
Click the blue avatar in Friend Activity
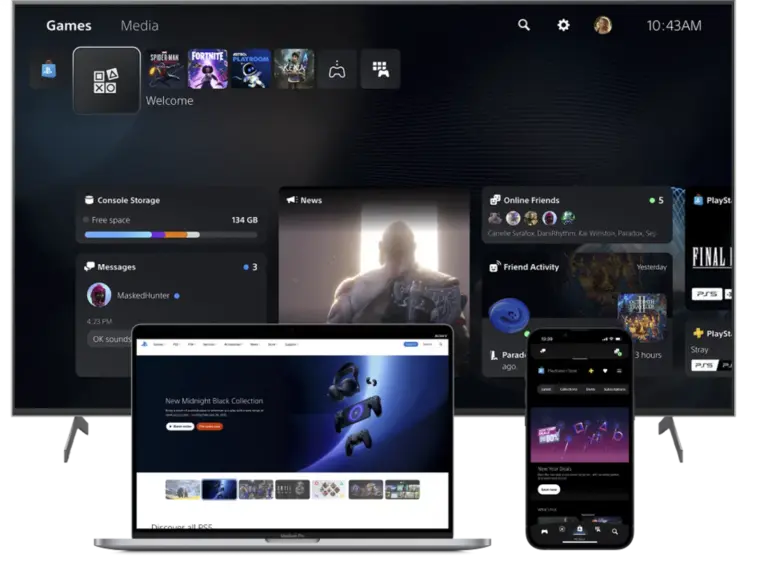point(509,315)
